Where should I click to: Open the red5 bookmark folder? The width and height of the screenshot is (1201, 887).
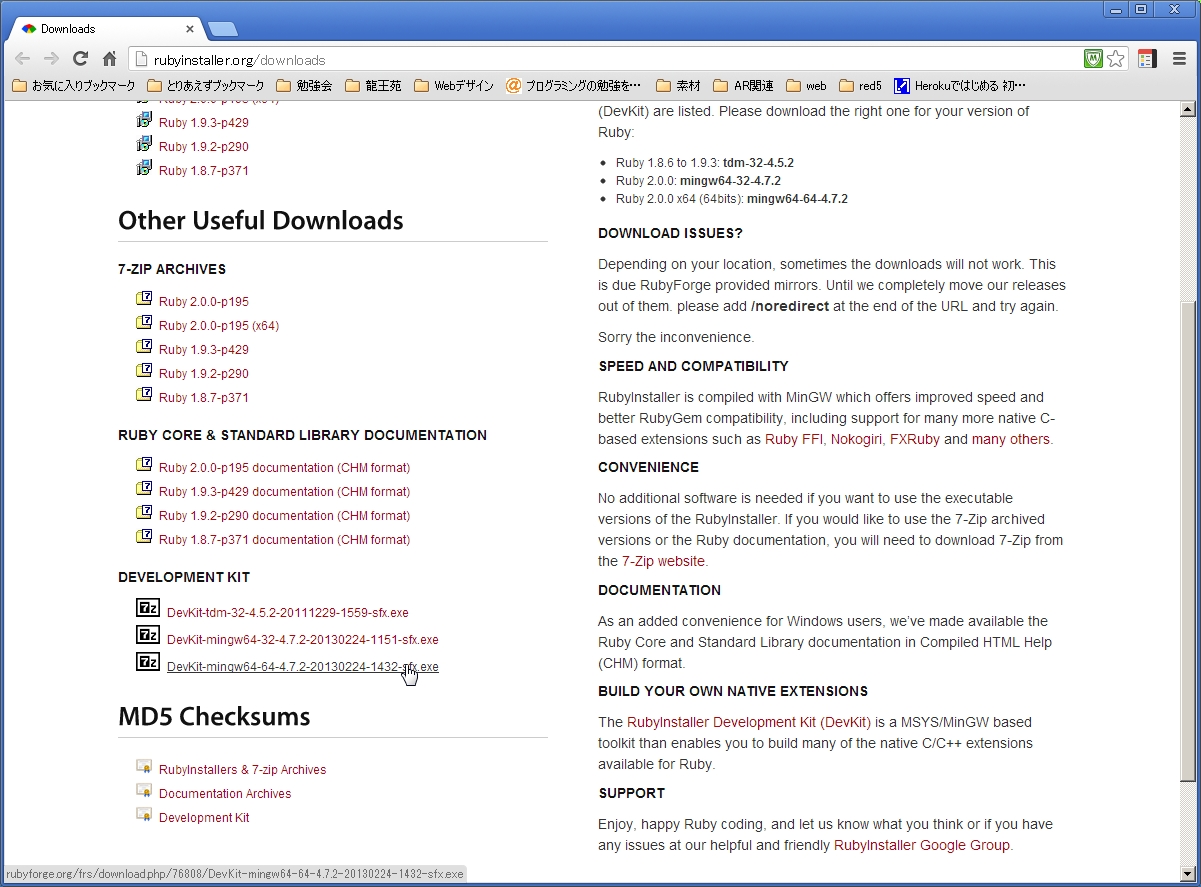pyautogui.click(x=861, y=86)
